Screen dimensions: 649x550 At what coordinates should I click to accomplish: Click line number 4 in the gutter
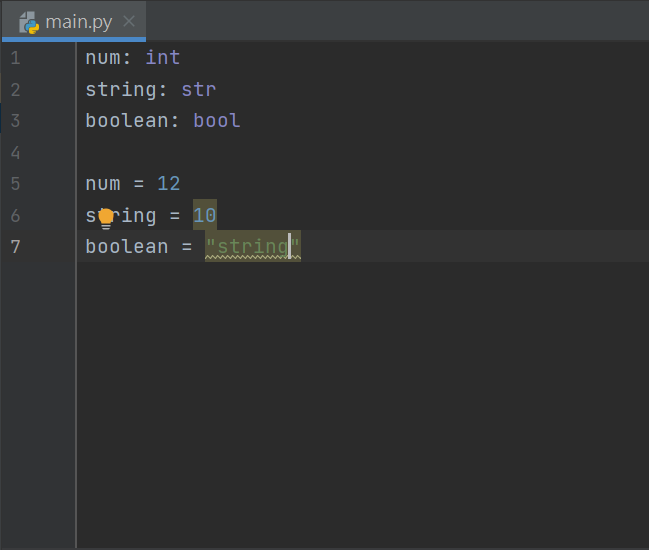15,153
